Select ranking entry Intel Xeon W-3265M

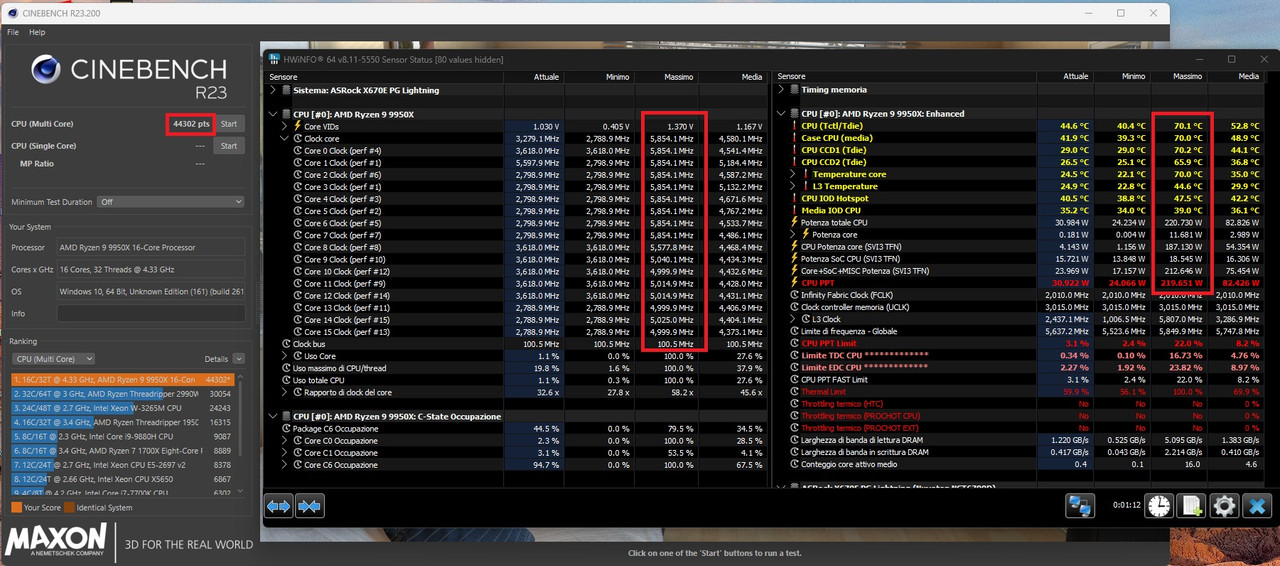pyautogui.click(x=123, y=408)
